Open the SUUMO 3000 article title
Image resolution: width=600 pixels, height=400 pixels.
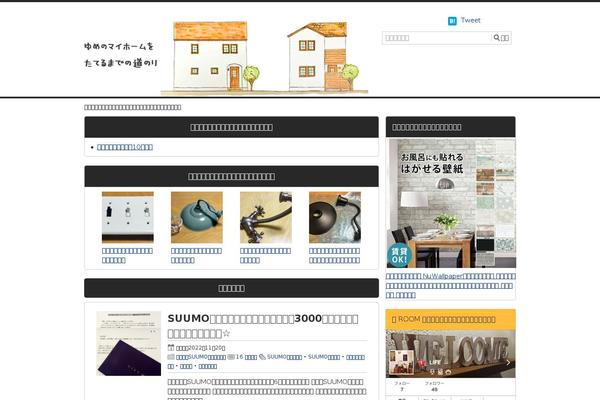pos(263,326)
